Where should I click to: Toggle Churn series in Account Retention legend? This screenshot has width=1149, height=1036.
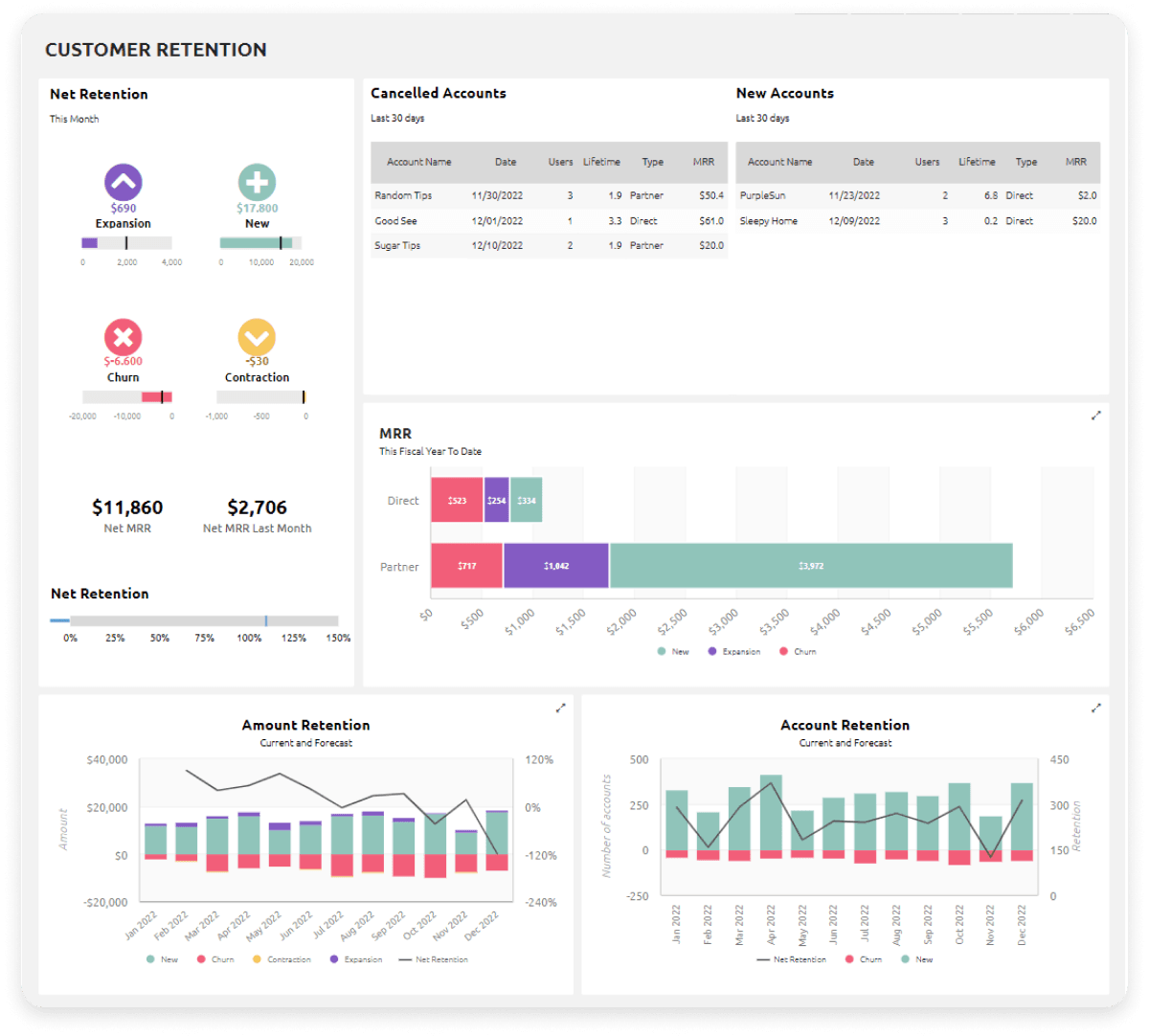tap(864, 959)
